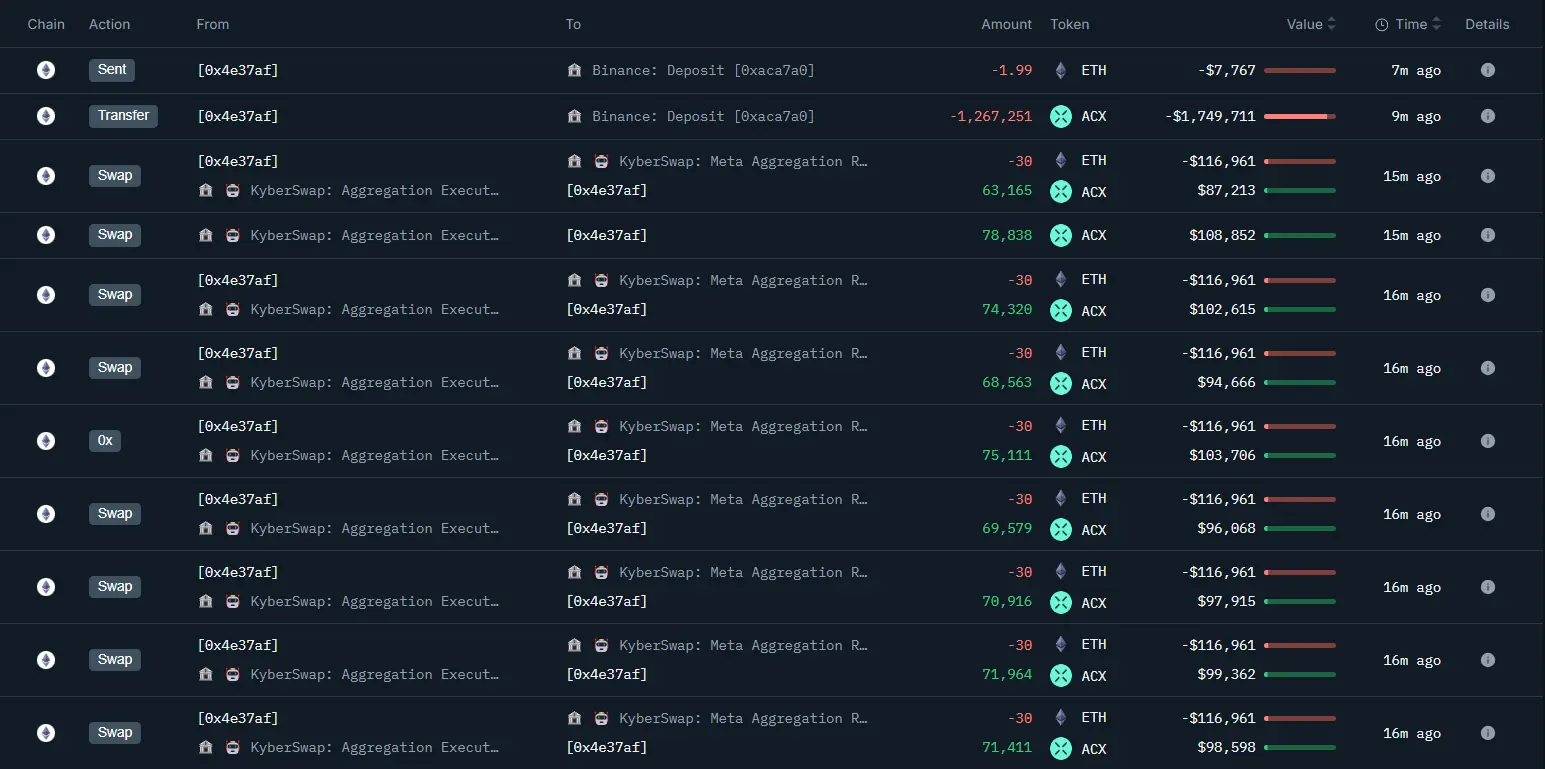
Task: Click the Sent action badge
Action: (x=111, y=70)
